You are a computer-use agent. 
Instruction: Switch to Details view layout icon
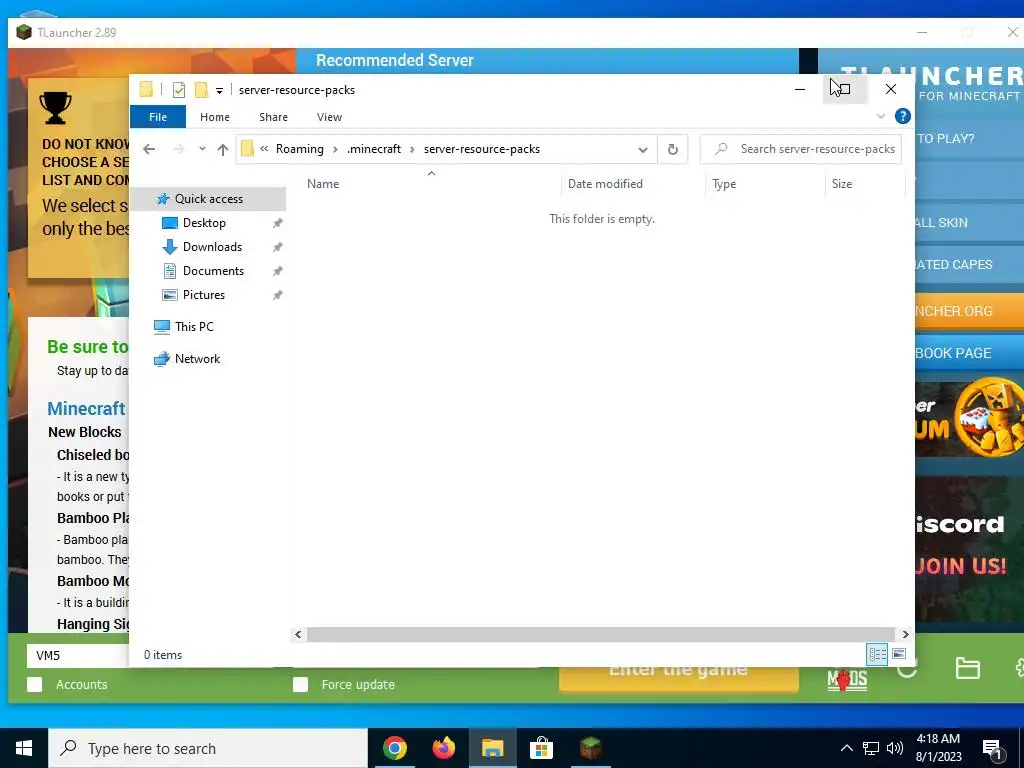[x=877, y=654]
